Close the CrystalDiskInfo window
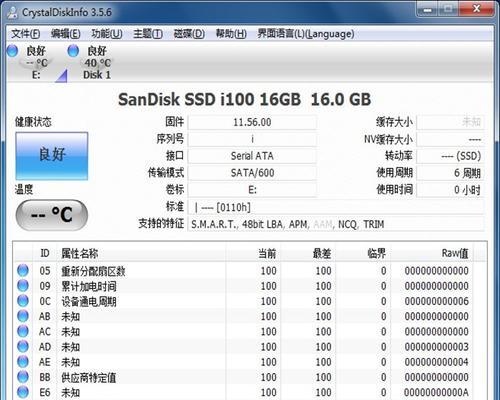The width and height of the screenshot is (500, 400). coord(477,9)
